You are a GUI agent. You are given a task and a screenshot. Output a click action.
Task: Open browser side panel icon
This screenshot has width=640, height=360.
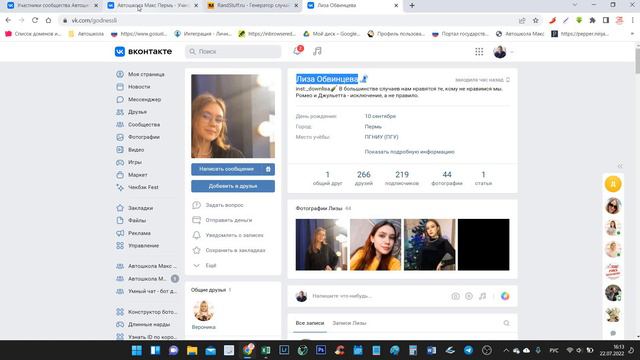click(606, 20)
